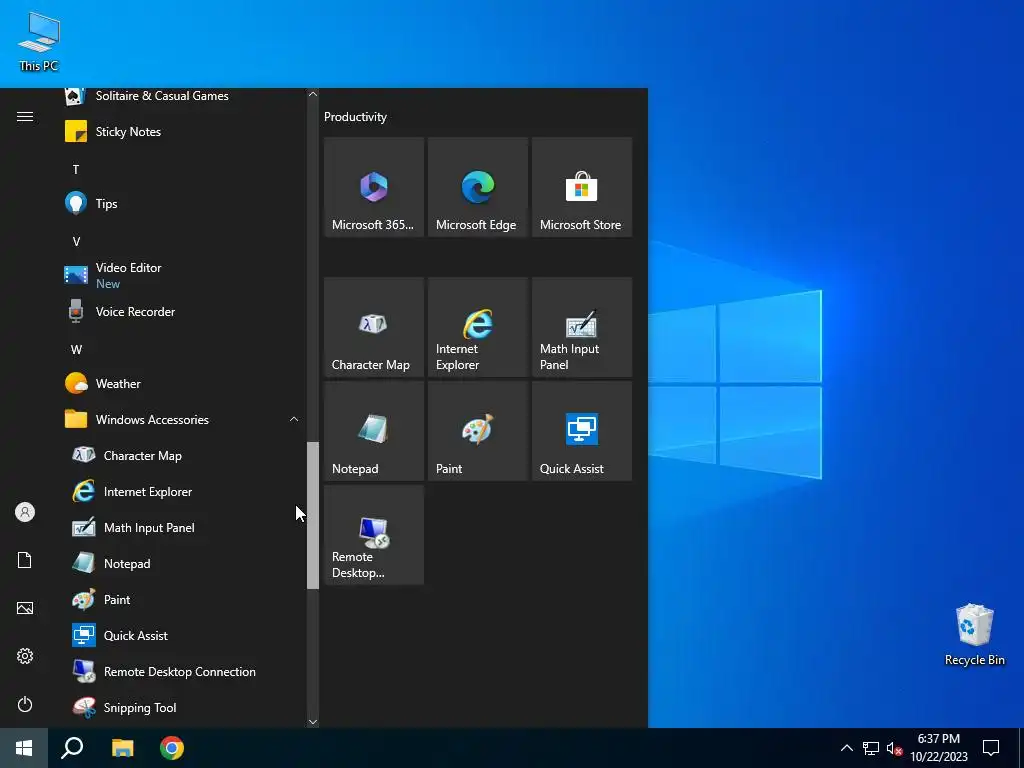Screen dimensions: 1024x768
Task: Click the Microsoft Store tile
Action: pos(582,187)
